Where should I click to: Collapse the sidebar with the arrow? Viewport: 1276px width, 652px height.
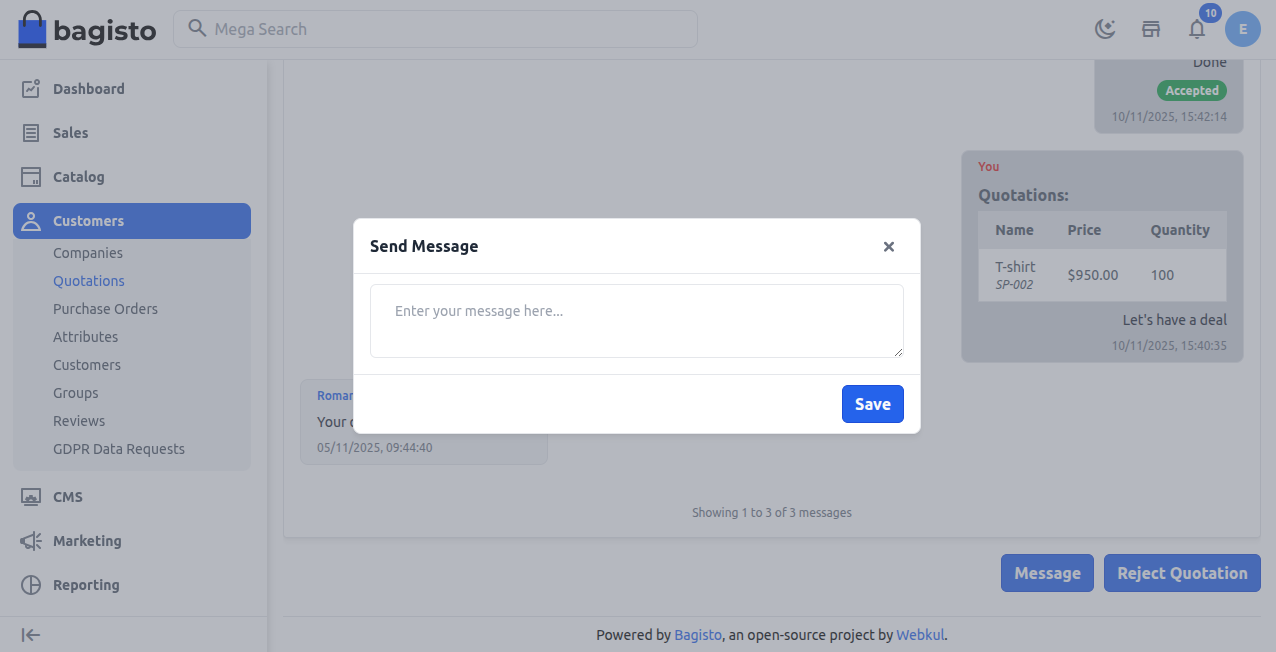click(30, 634)
